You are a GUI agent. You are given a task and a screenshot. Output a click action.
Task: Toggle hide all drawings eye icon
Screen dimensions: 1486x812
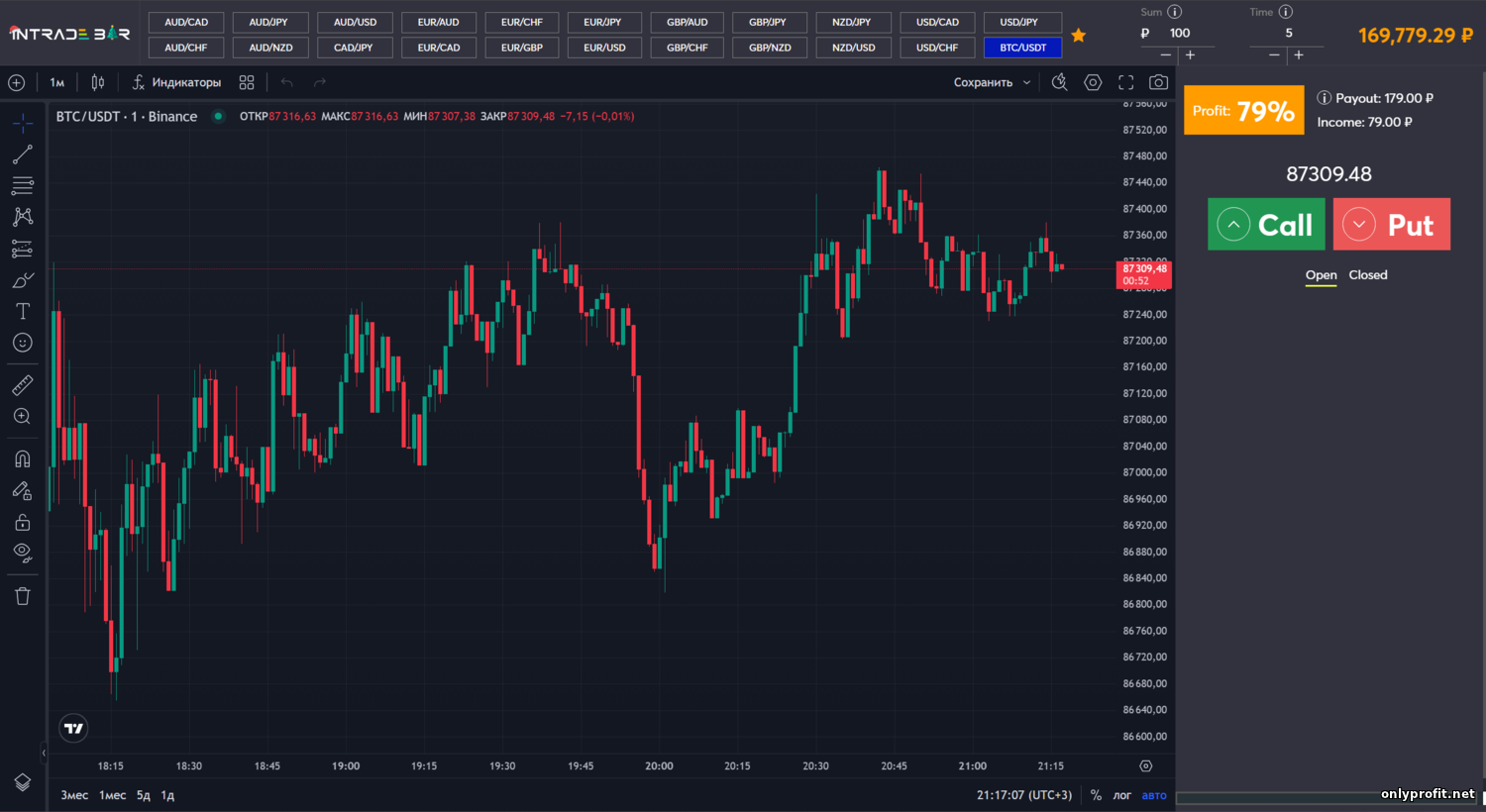(x=23, y=553)
